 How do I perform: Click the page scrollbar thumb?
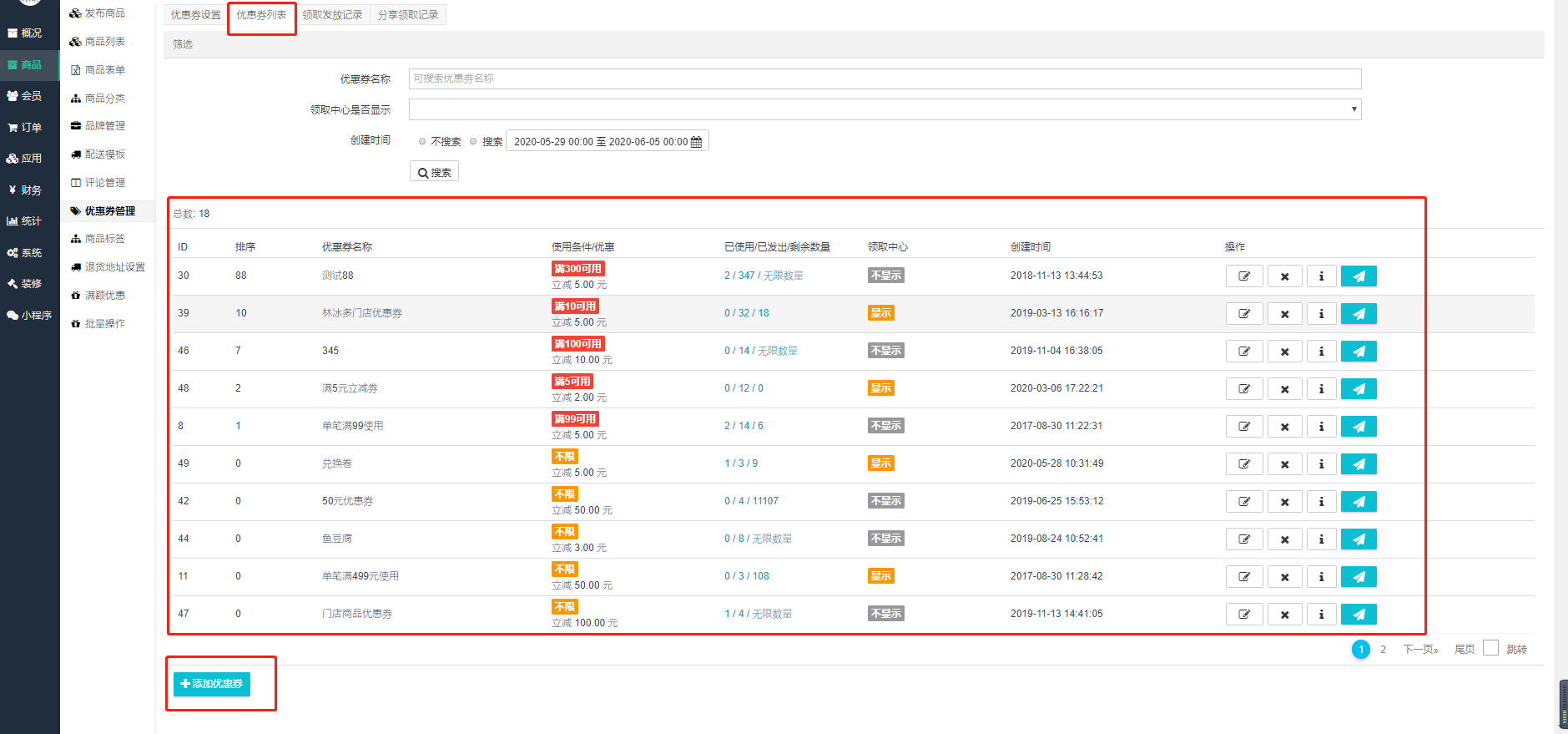click(x=1564, y=704)
